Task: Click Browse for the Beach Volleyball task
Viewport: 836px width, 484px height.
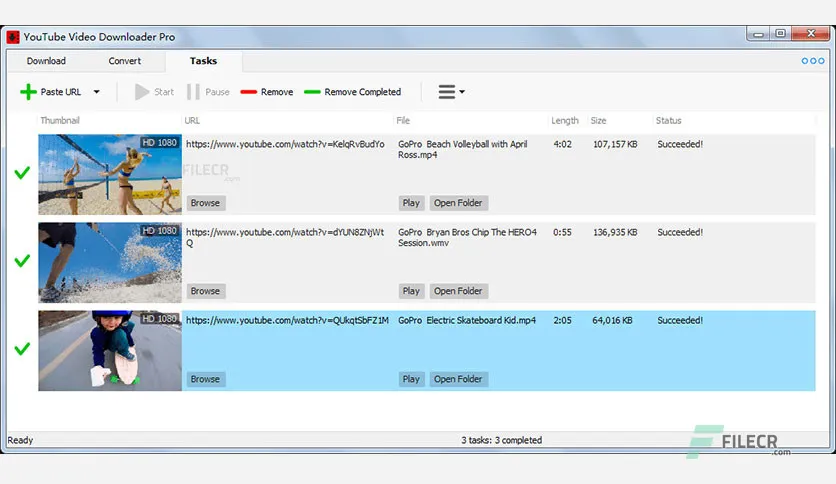Action: (x=205, y=203)
